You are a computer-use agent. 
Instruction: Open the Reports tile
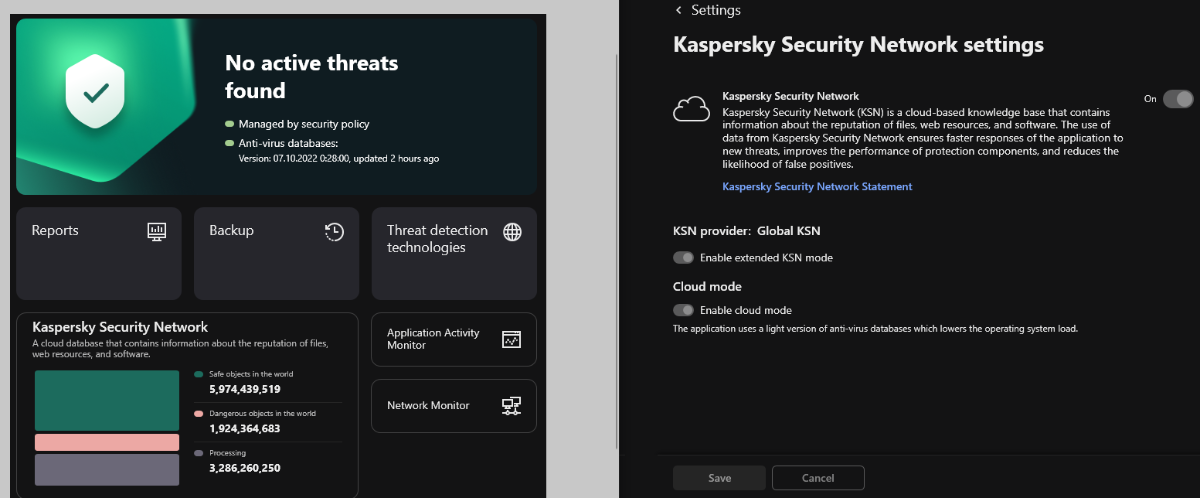[x=98, y=253]
